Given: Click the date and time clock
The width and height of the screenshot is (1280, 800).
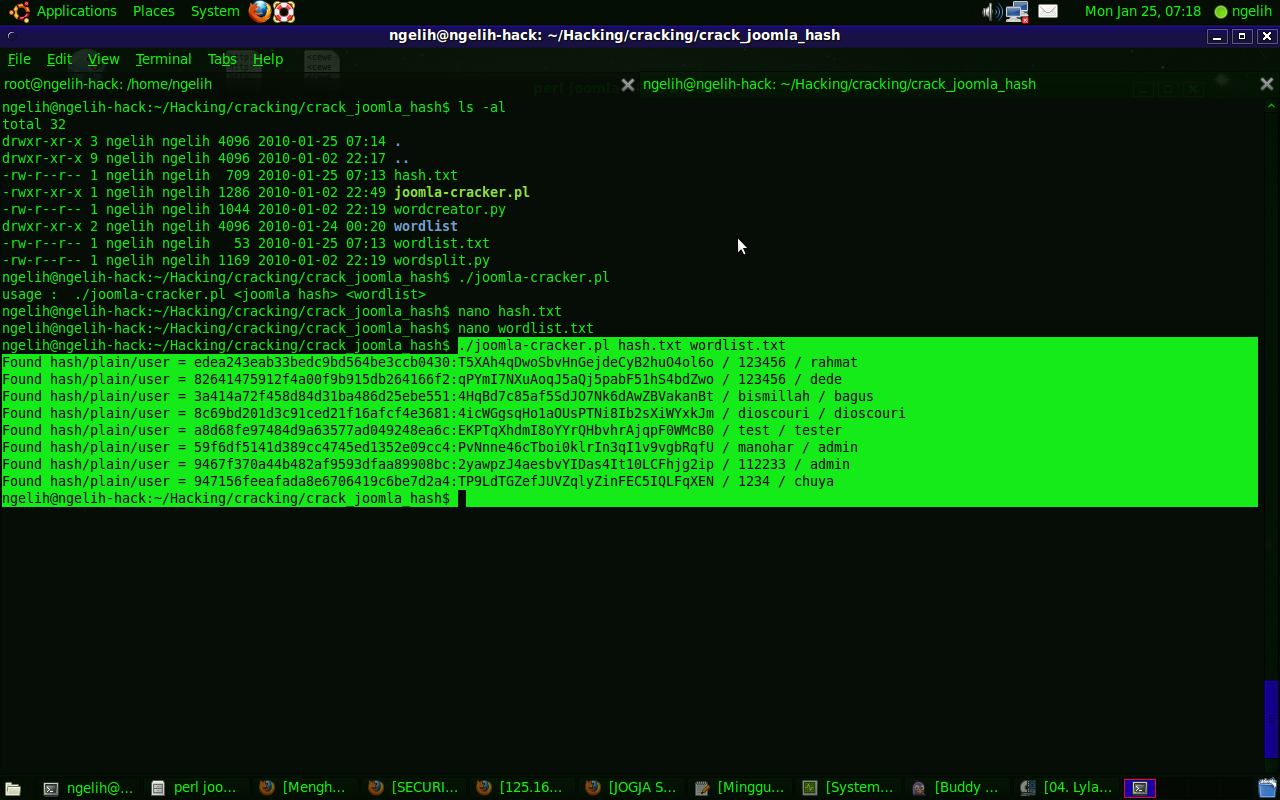Looking at the screenshot, I should point(1143,11).
